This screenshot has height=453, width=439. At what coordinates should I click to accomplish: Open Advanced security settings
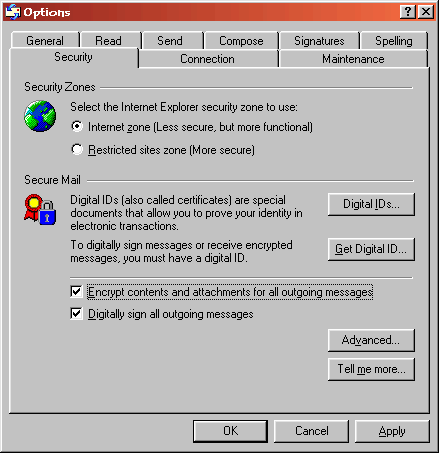point(371,340)
